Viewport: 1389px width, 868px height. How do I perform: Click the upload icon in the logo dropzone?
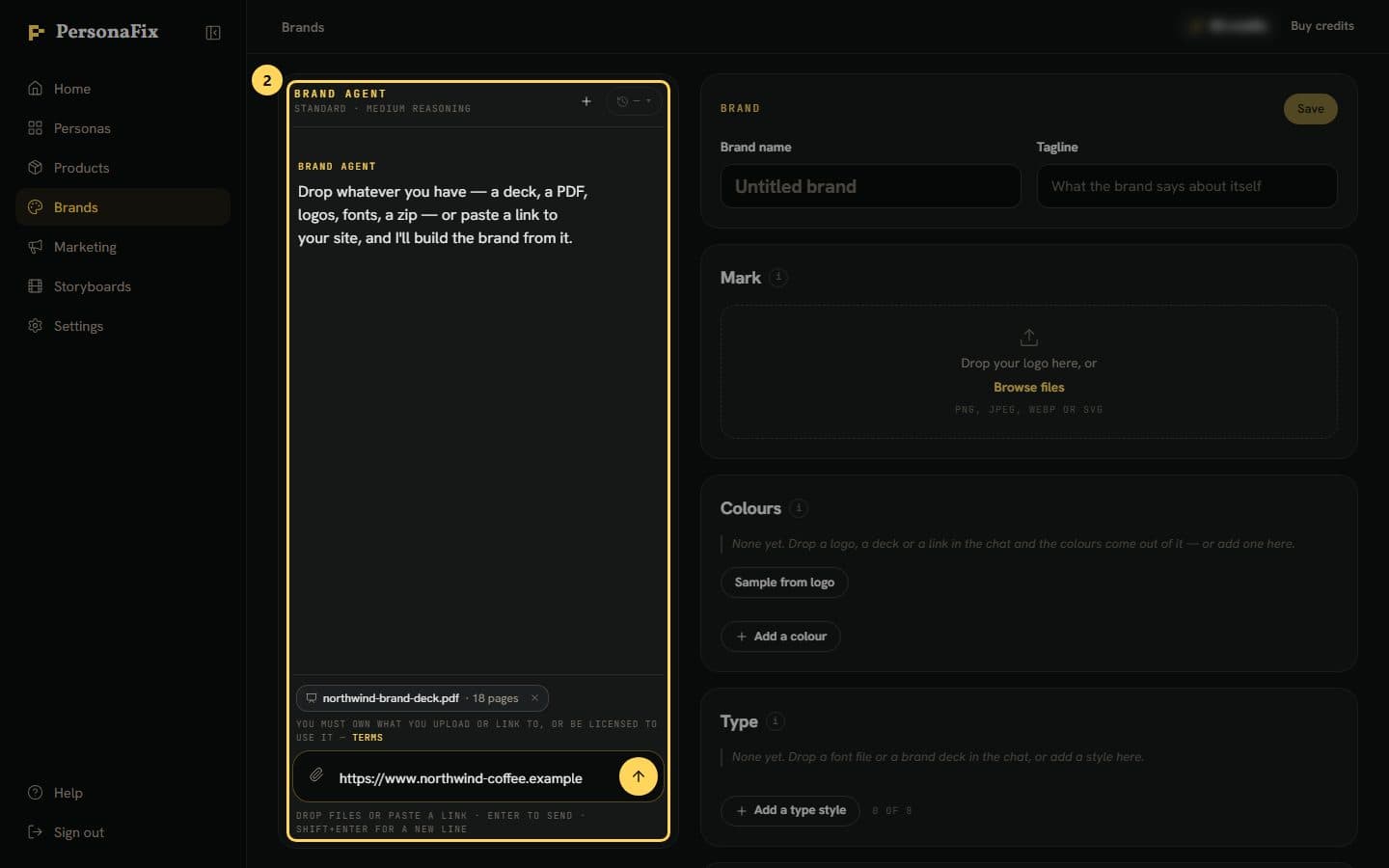click(x=1029, y=338)
